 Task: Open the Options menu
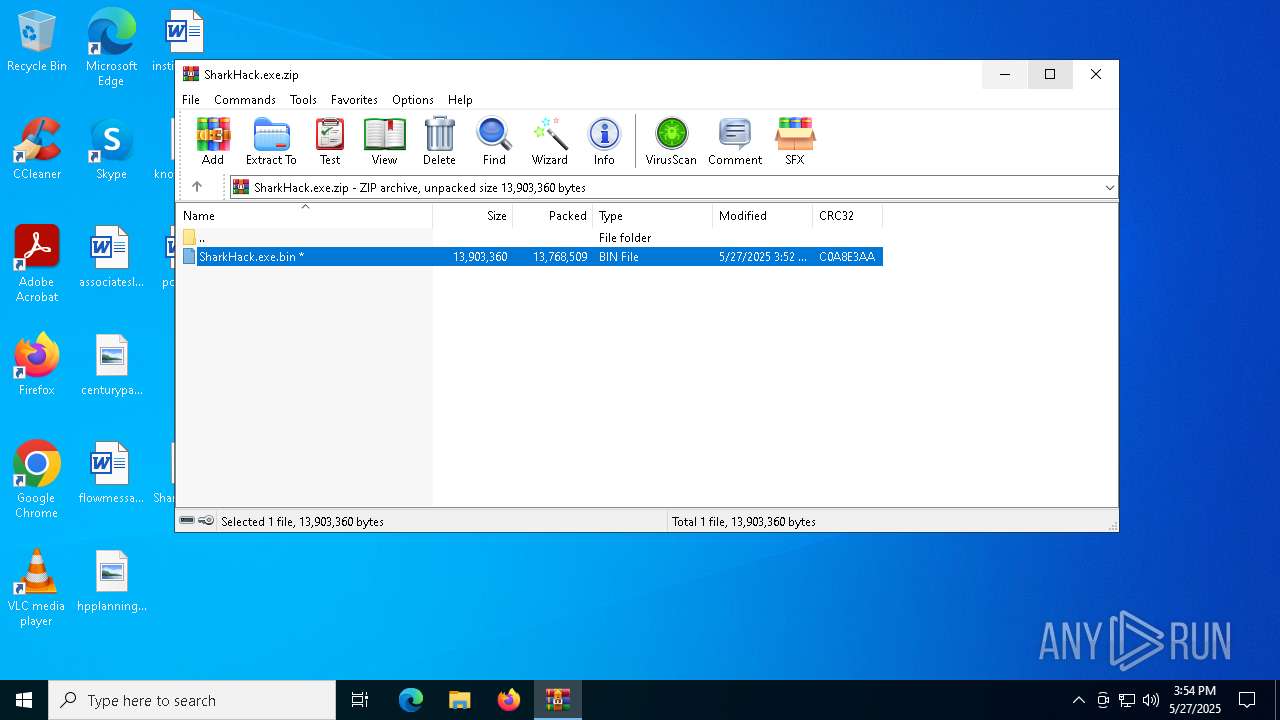tap(413, 100)
